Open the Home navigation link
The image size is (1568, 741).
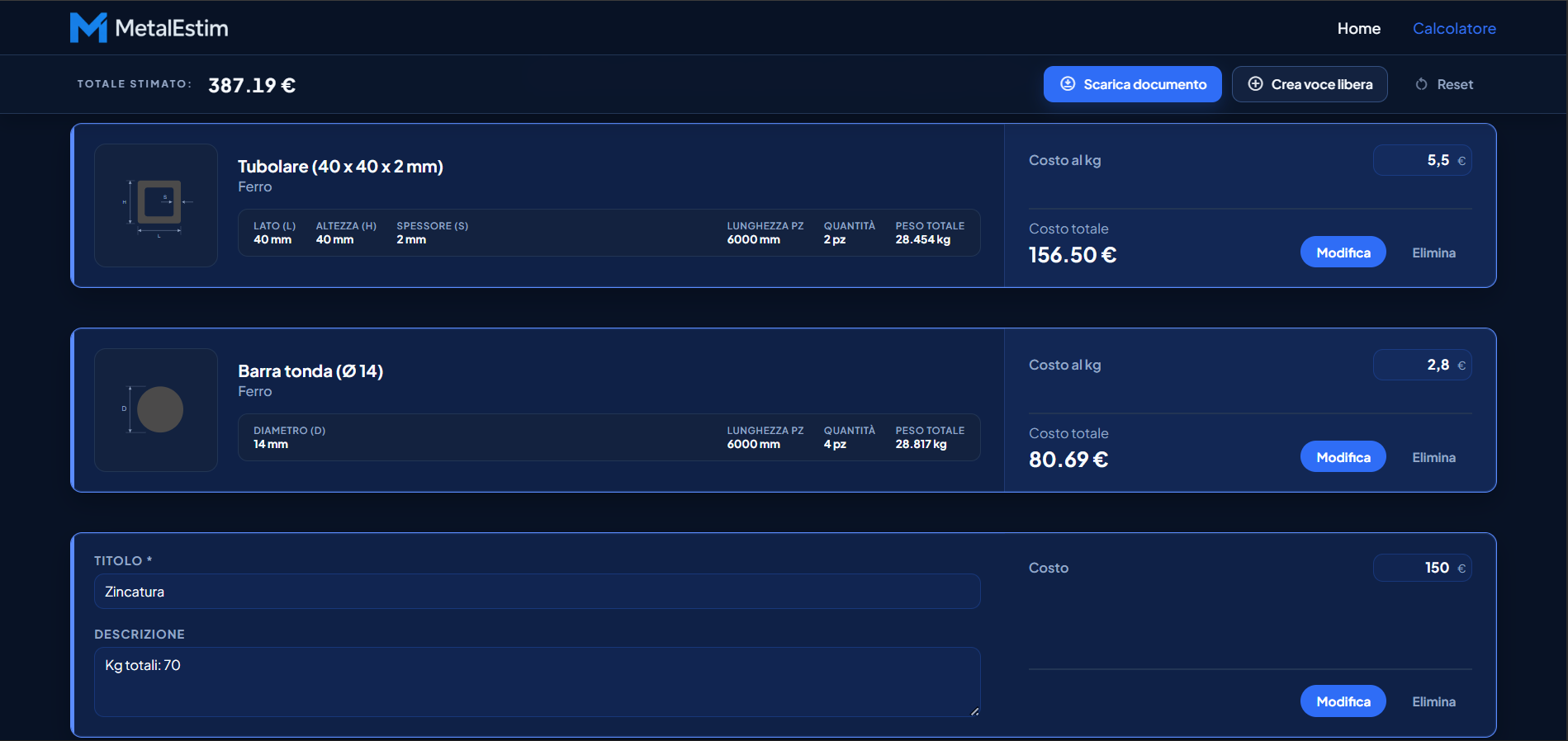tap(1358, 28)
